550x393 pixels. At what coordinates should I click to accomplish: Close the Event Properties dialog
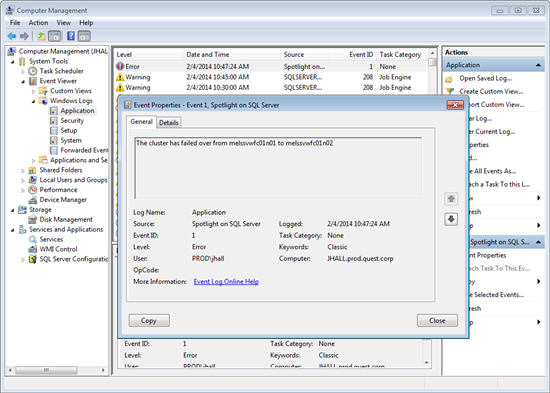[x=455, y=105]
